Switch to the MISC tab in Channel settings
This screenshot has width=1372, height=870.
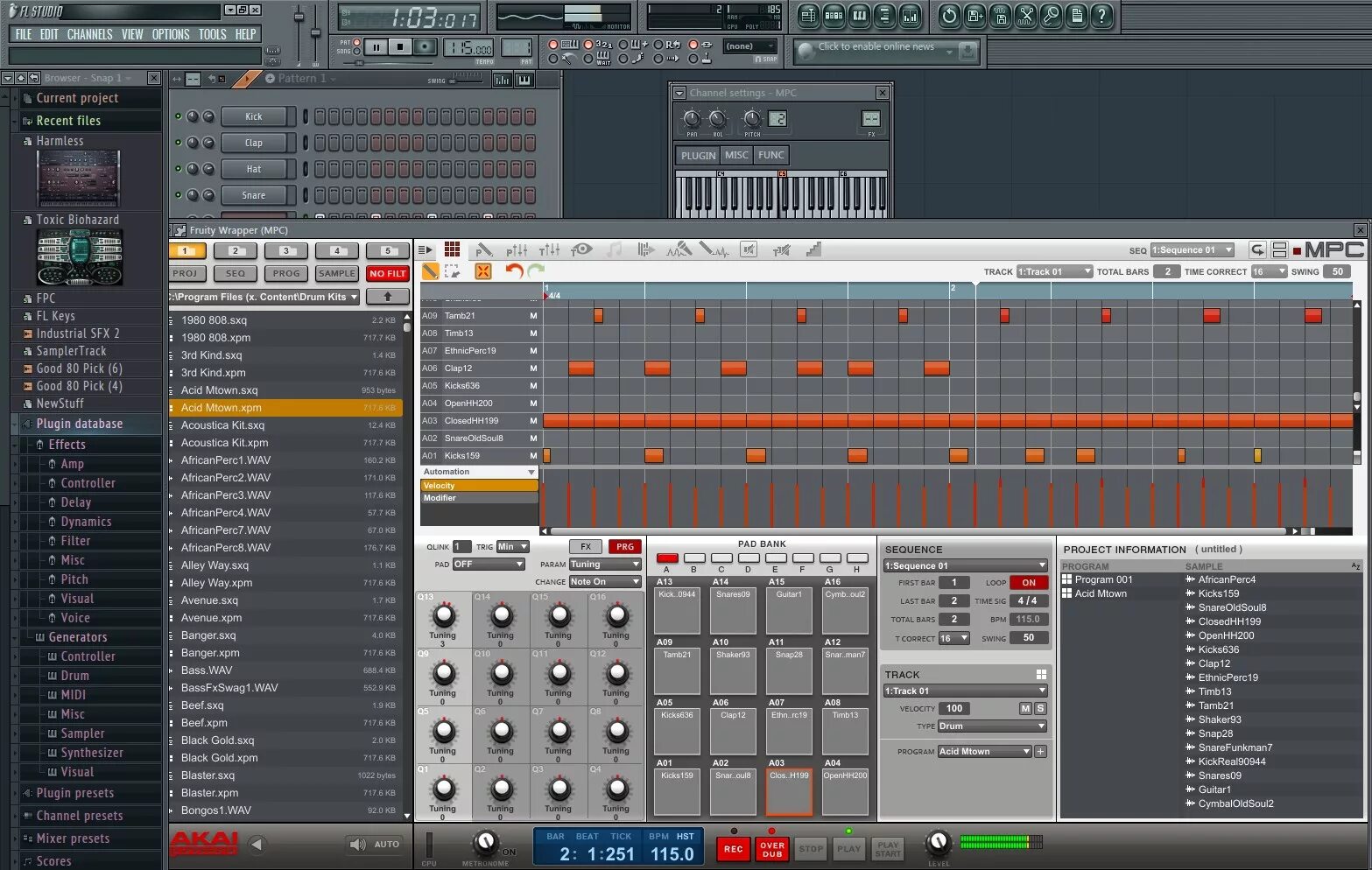pos(736,155)
